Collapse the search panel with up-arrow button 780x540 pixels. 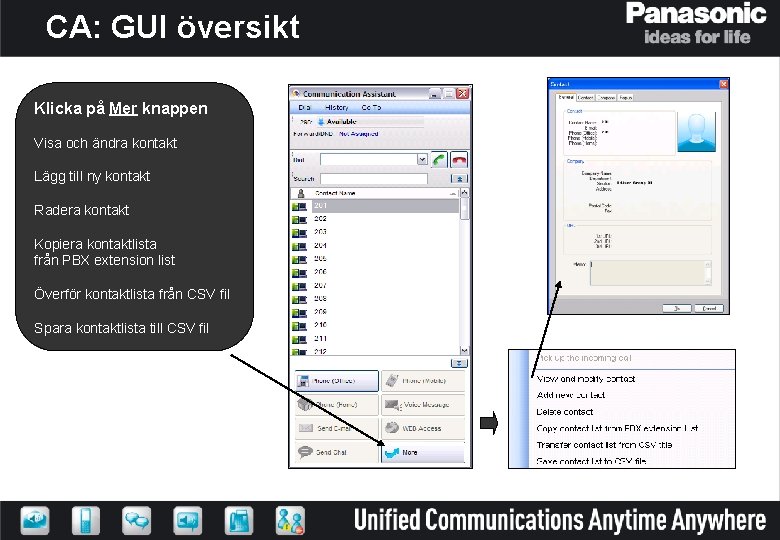pos(459,179)
